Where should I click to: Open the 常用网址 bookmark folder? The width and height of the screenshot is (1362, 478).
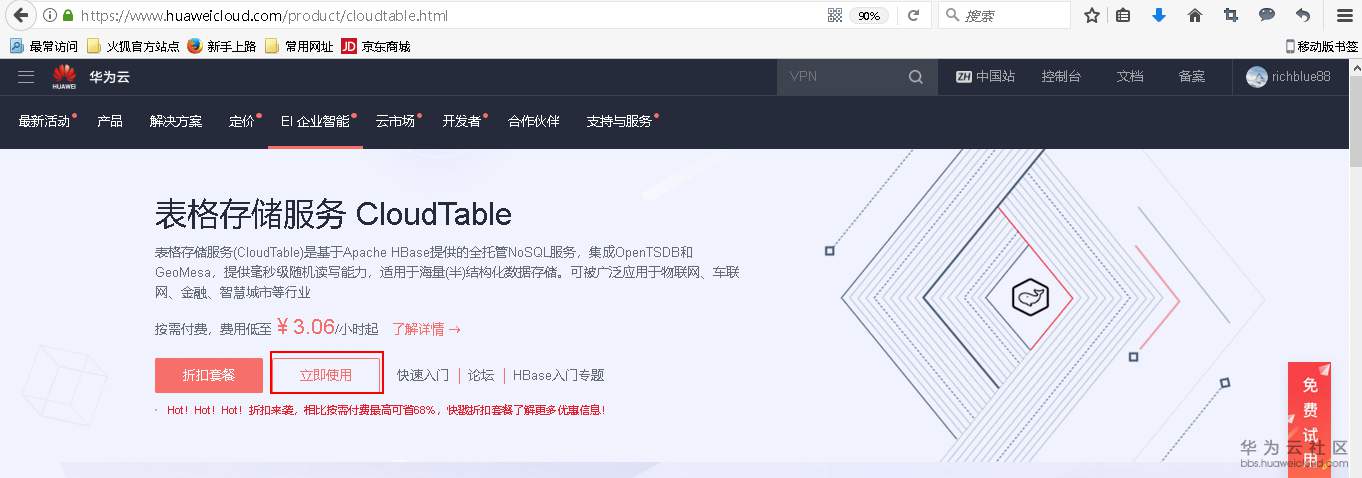[x=299, y=46]
